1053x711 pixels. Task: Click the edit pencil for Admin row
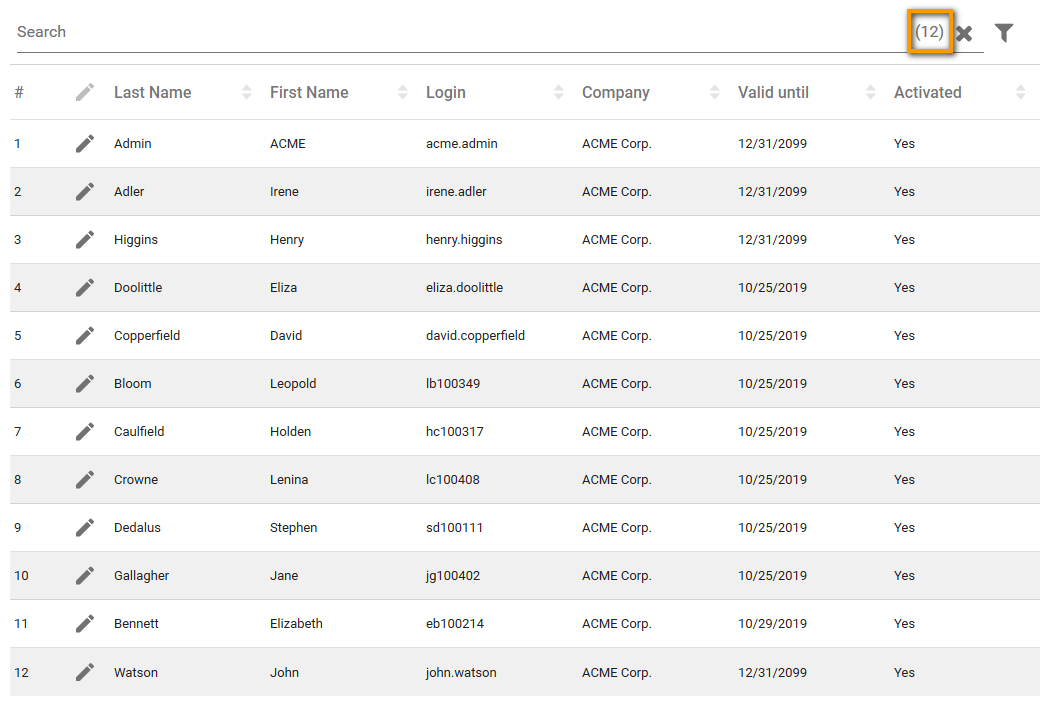(85, 144)
